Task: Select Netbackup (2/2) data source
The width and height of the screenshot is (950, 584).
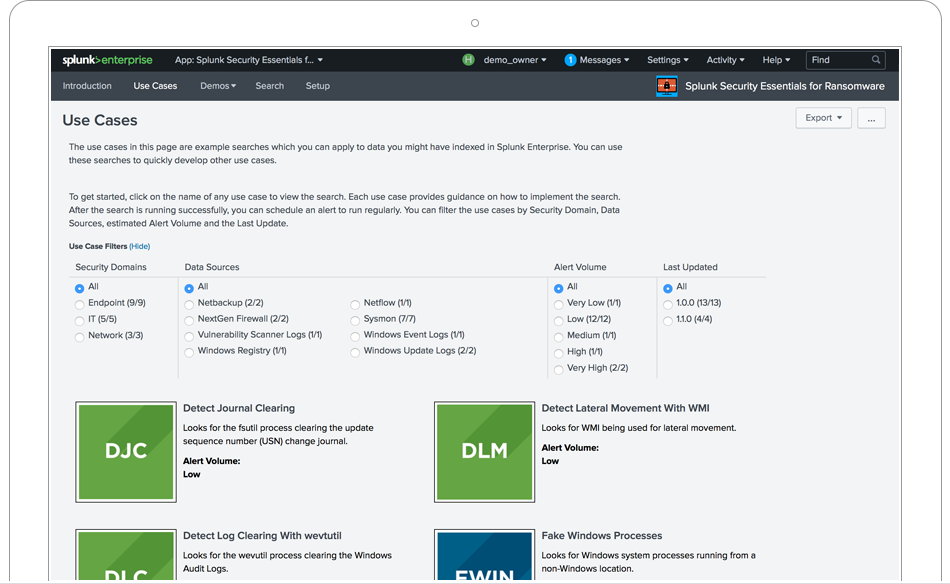Action: [x=189, y=305]
